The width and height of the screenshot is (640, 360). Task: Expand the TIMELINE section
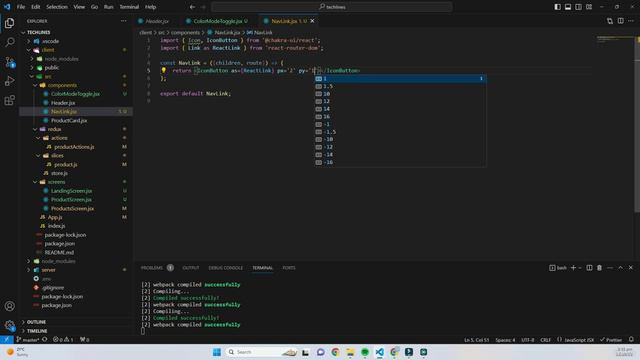pyautogui.click(x=37, y=331)
